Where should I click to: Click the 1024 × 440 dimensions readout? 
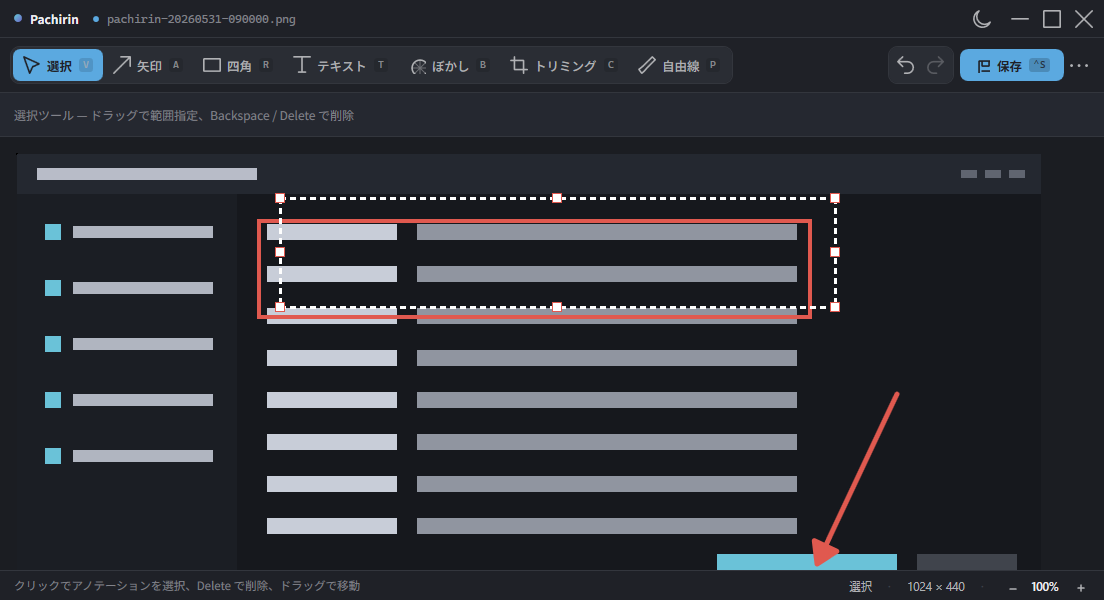936,587
